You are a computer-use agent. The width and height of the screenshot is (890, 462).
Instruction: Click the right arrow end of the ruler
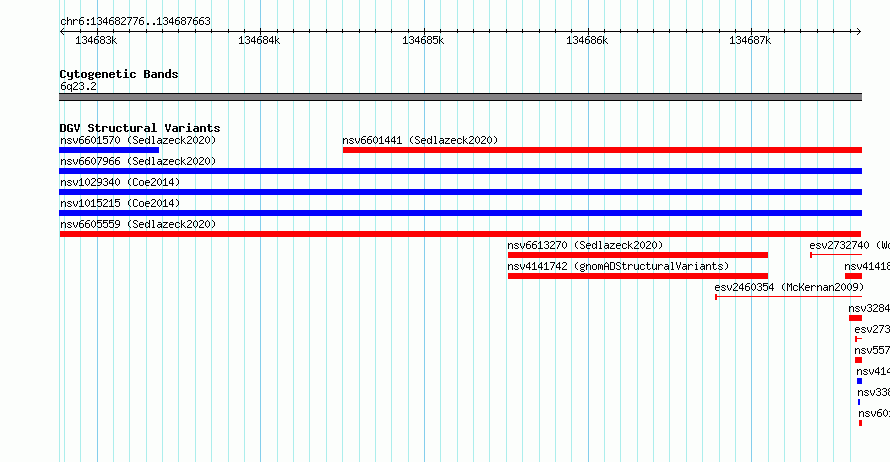859,32
